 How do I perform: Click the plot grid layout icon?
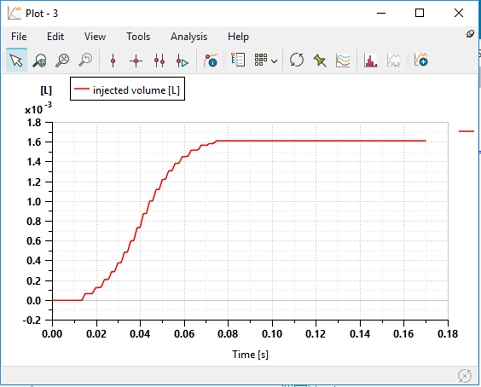[x=261, y=60]
